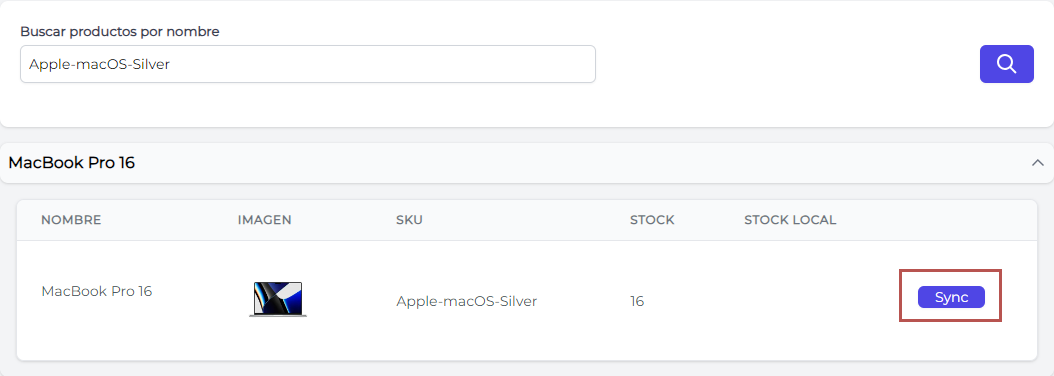Select the Apple-macOS-Silver SKU value in the row
Image resolution: width=1054 pixels, height=376 pixels.
click(467, 301)
